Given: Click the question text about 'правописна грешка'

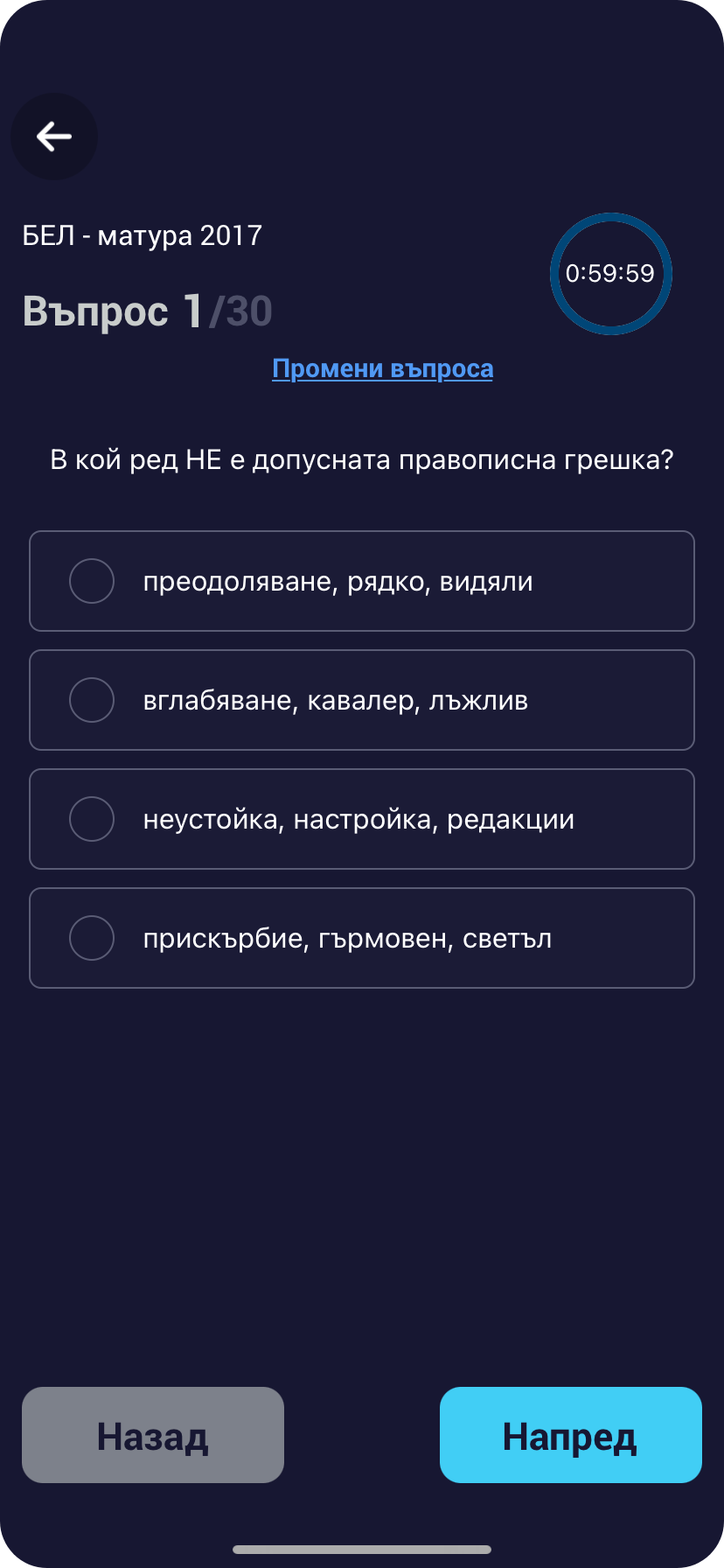Looking at the screenshot, I should (x=362, y=459).
